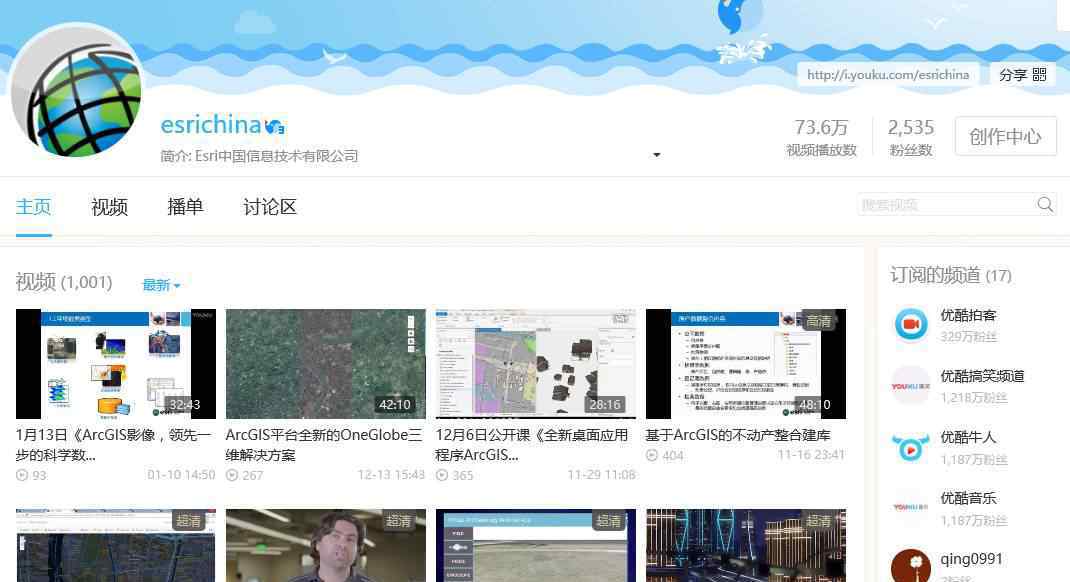Open video titled 12月6日公开课《全新桌面应用程序ArcGIS...
The width and height of the screenshot is (1070, 582).
pos(532,444)
